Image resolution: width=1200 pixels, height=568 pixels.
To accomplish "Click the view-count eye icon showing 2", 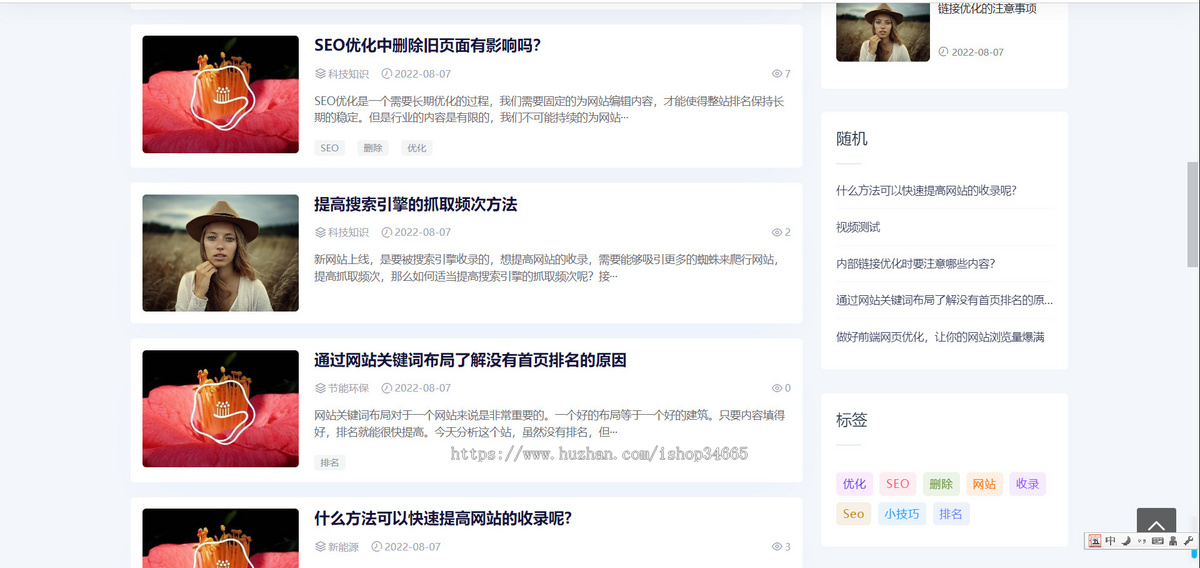I will pyautogui.click(x=777, y=232).
